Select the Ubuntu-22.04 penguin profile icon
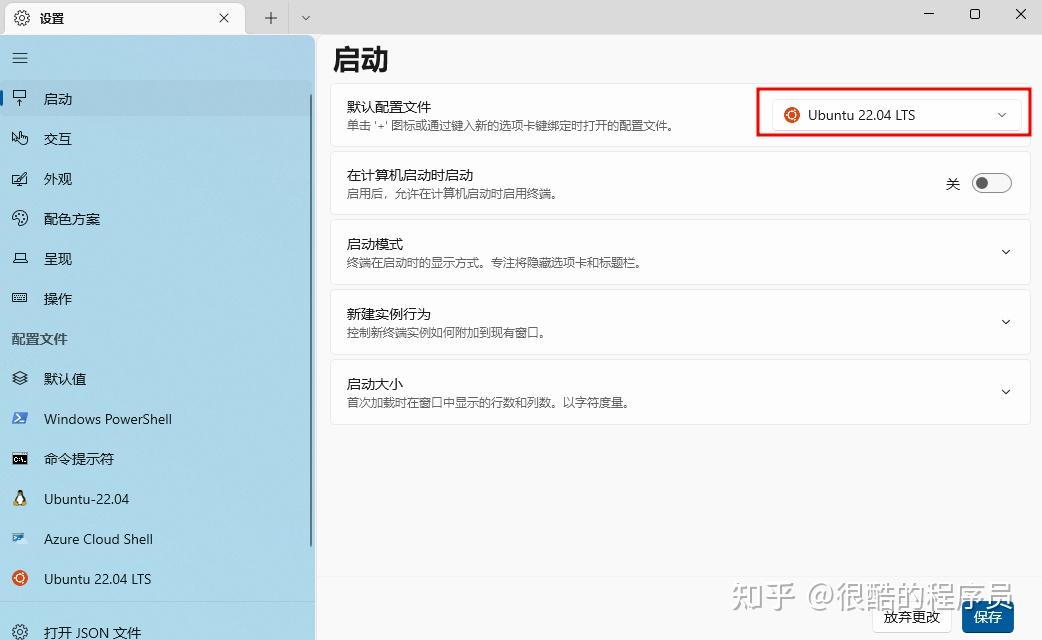 pos(20,499)
